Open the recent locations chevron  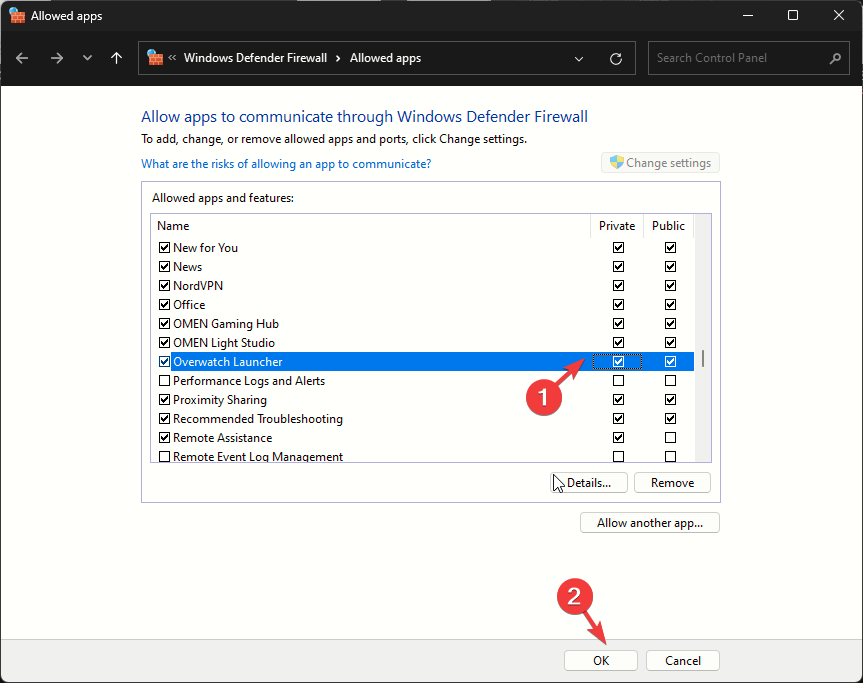(87, 58)
